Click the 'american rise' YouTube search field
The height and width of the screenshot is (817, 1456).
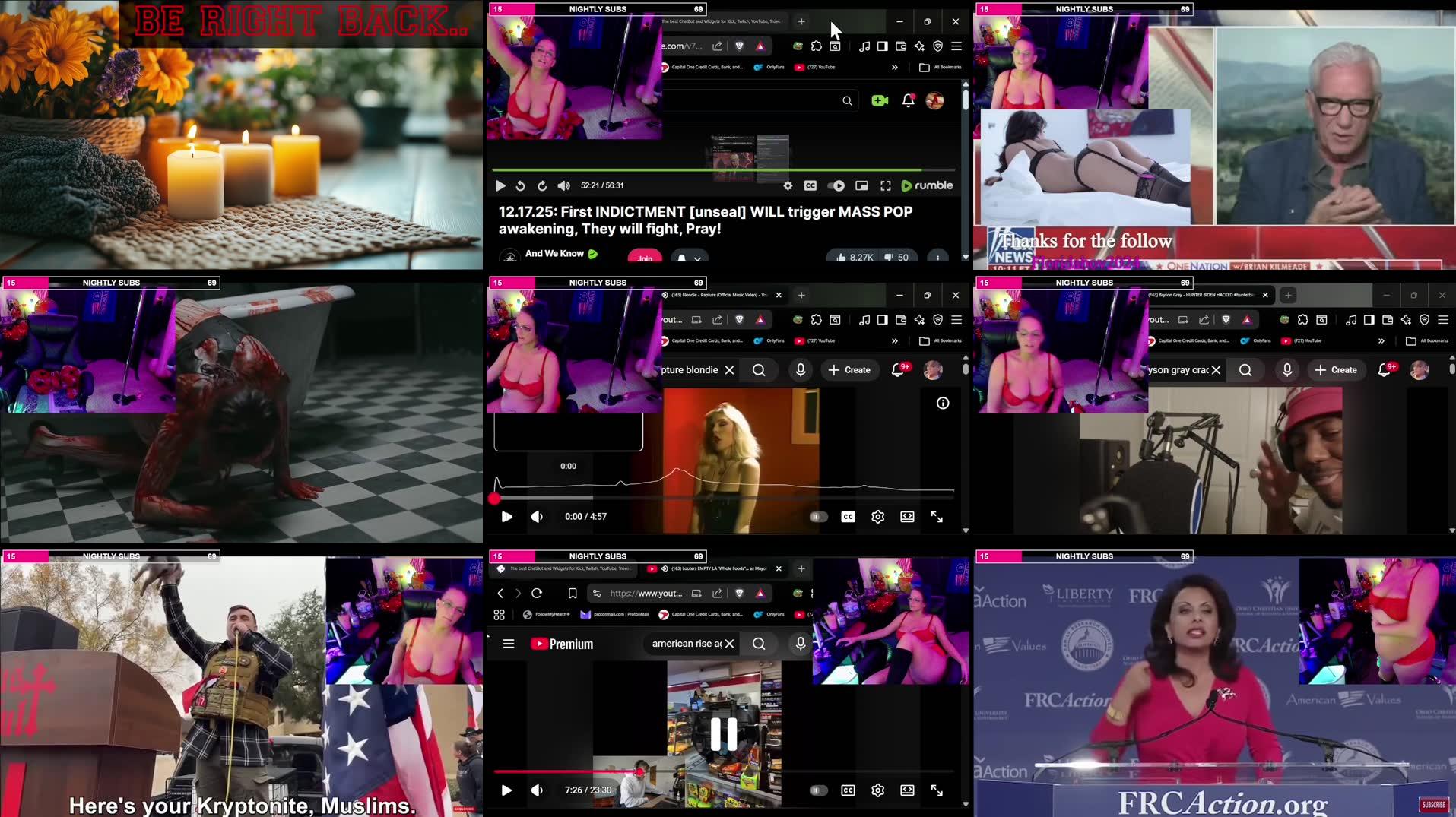[x=686, y=644]
